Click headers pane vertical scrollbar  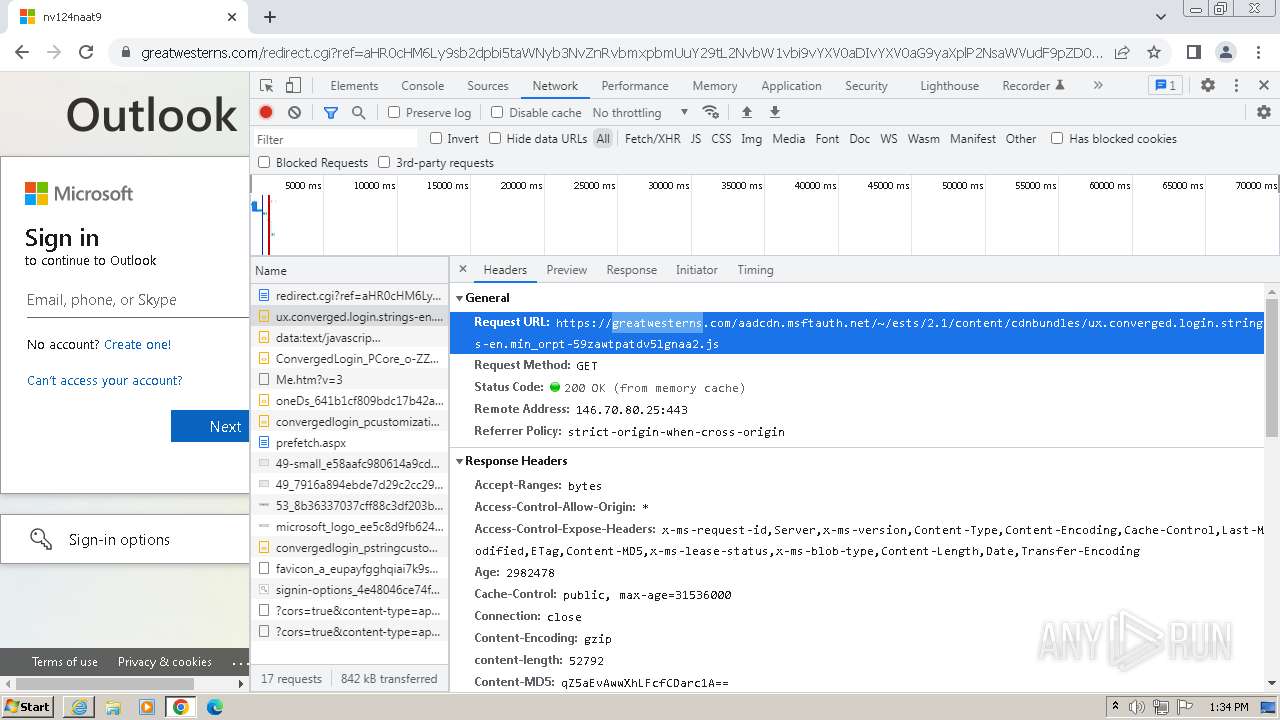(x=1272, y=370)
